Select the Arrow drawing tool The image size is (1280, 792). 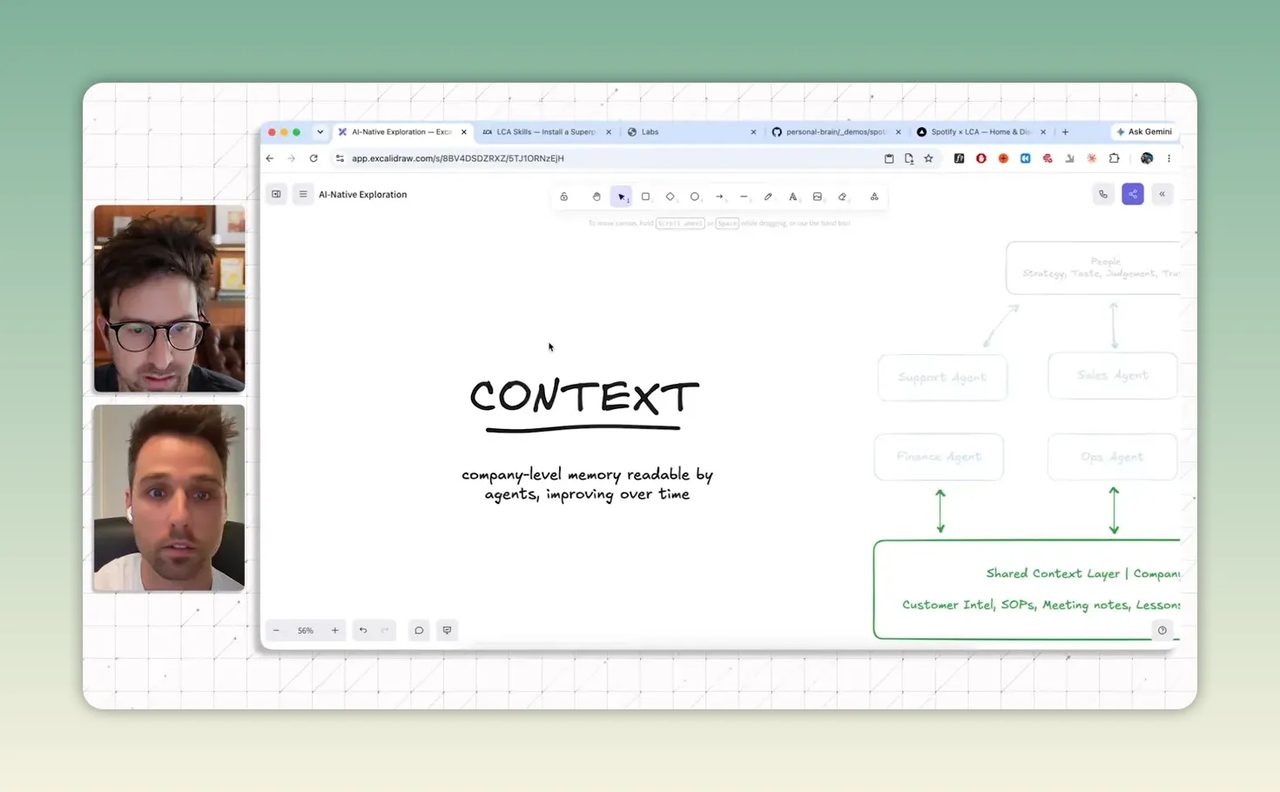(x=719, y=197)
